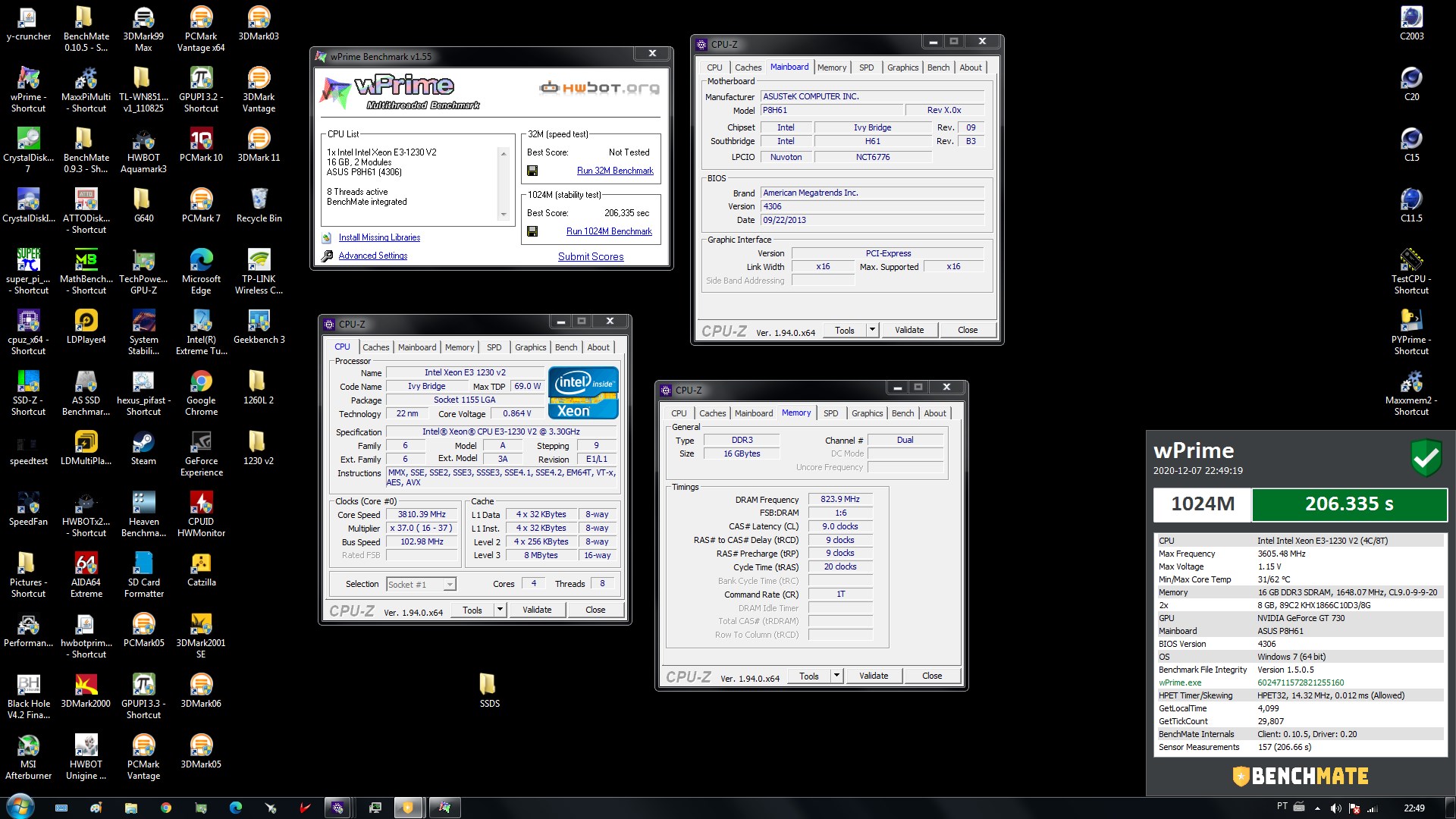Image resolution: width=1456 pixels, height=819 pixels.
Task: Show hidden tray icons arrow
Action: (x=1317, y=808)
